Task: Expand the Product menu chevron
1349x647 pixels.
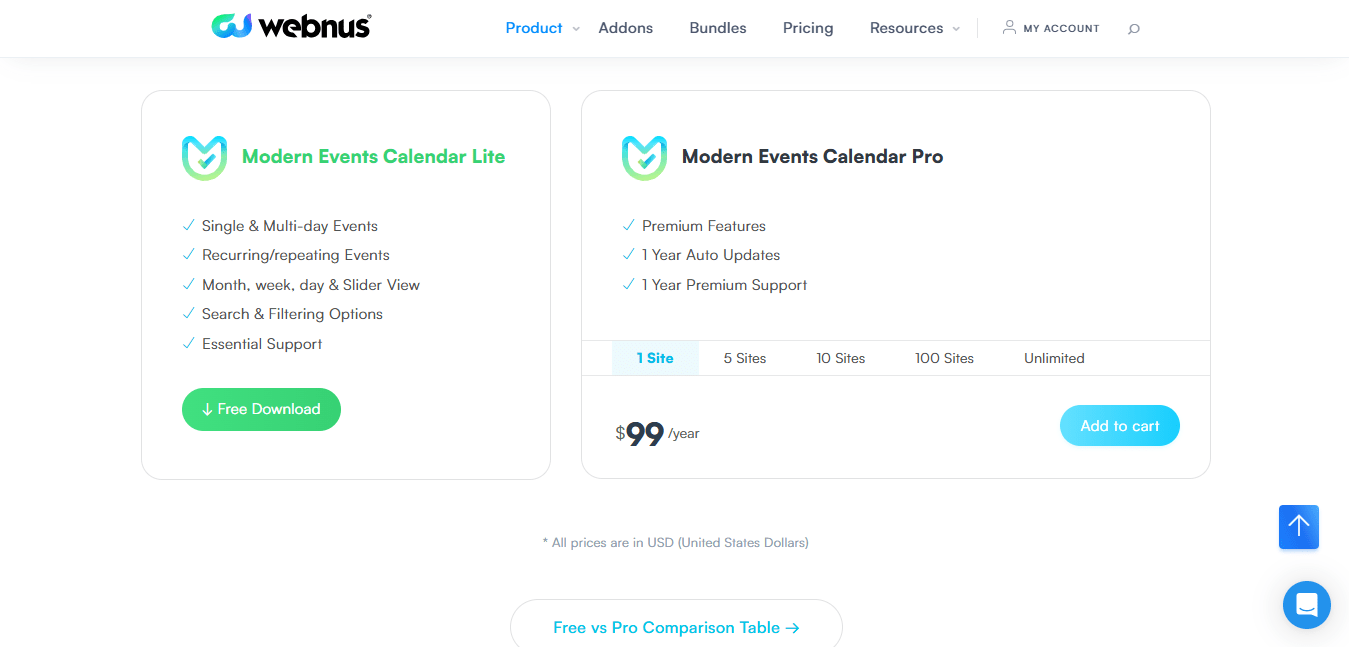Action: tap(576, 29)
